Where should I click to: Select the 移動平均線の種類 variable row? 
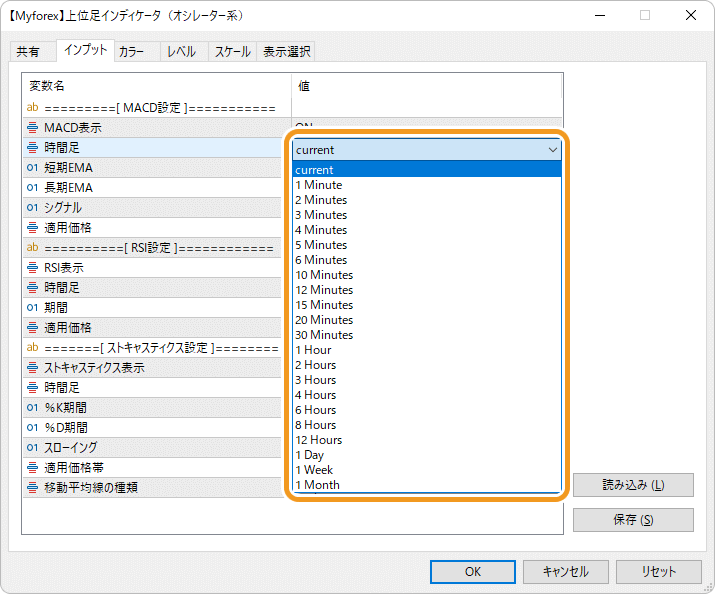coord(152,487)
